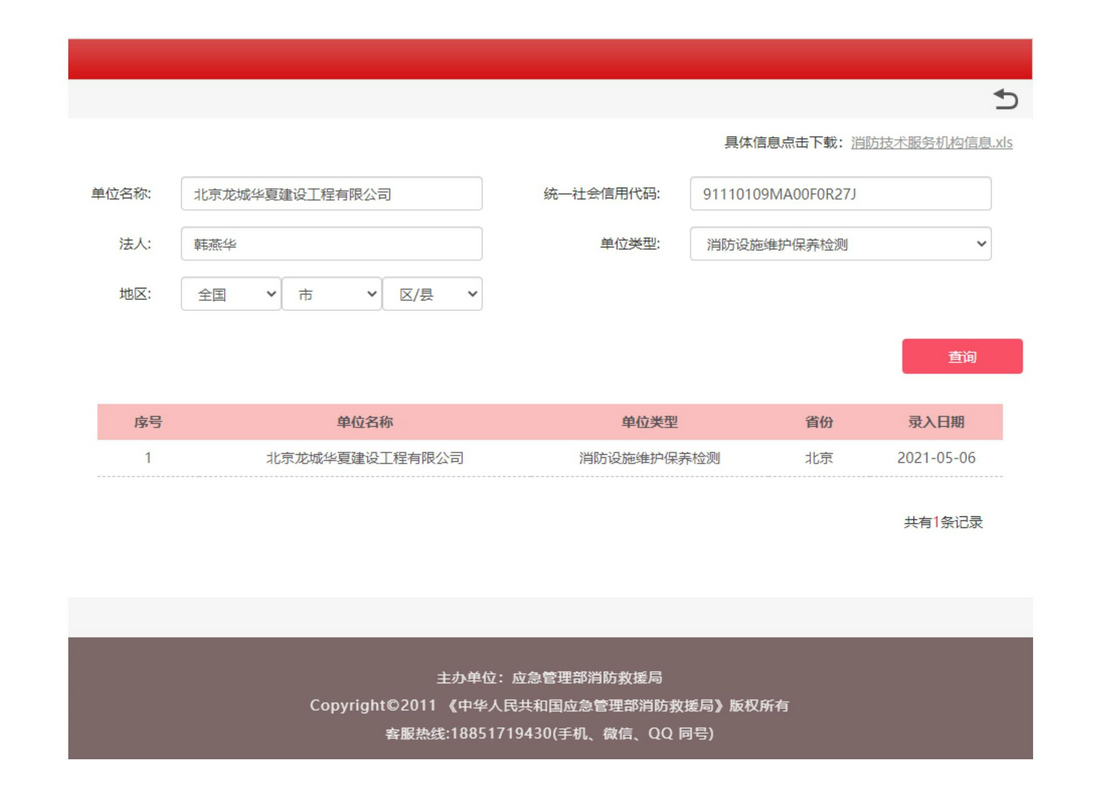Click the 录入日期 column header
This screenshot has height=796, width=1104.
point(936,422)
